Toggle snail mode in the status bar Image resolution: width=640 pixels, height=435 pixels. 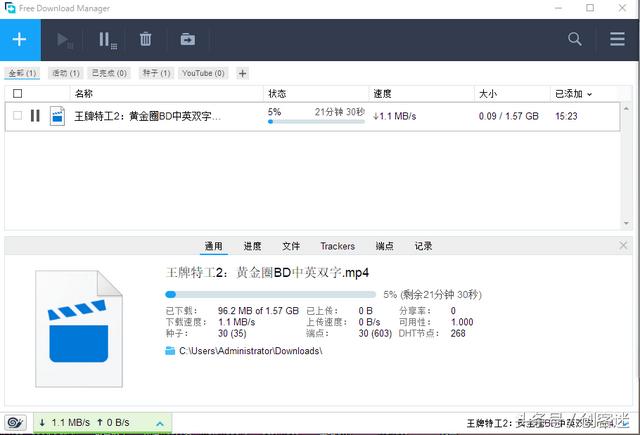(x=16, y=422)
